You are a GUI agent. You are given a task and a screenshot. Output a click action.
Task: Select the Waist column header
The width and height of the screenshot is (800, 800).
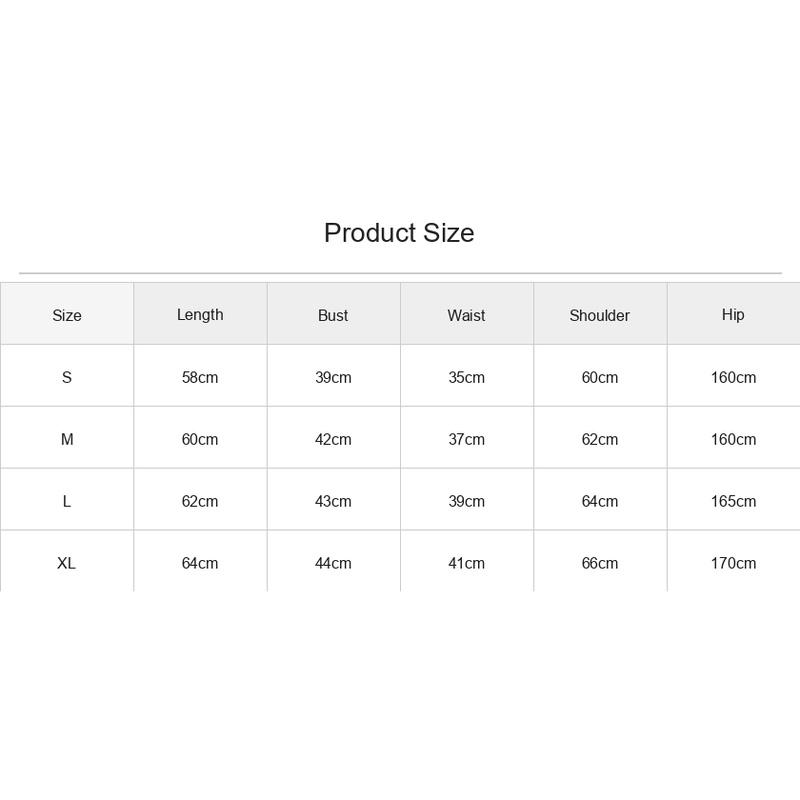point(466,315)
